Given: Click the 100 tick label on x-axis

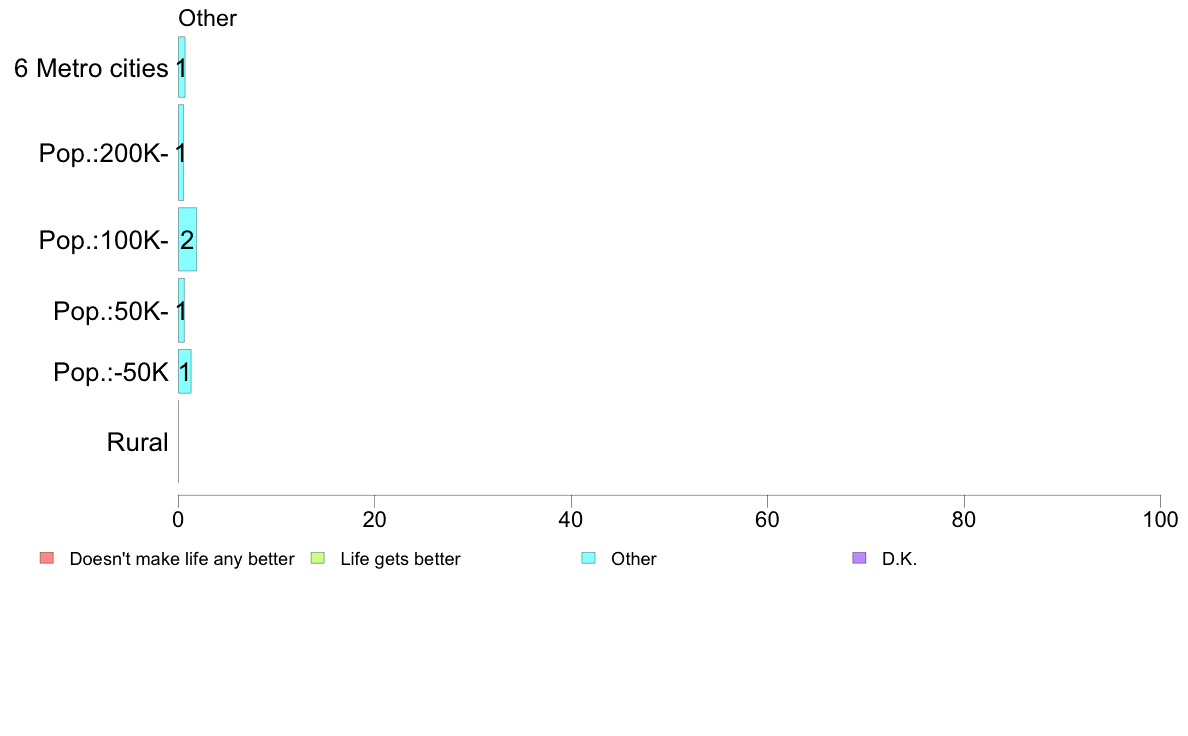Looking at the screenshot, I should [x=1160, y=519].
